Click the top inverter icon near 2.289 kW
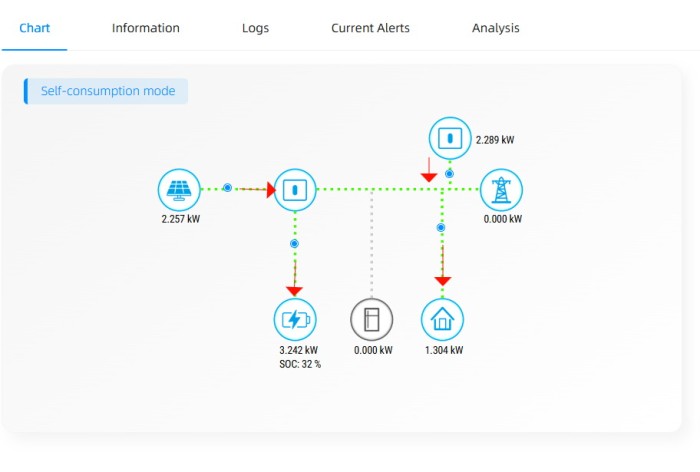Viewport: 700px width, 472px height. (449, 138)
